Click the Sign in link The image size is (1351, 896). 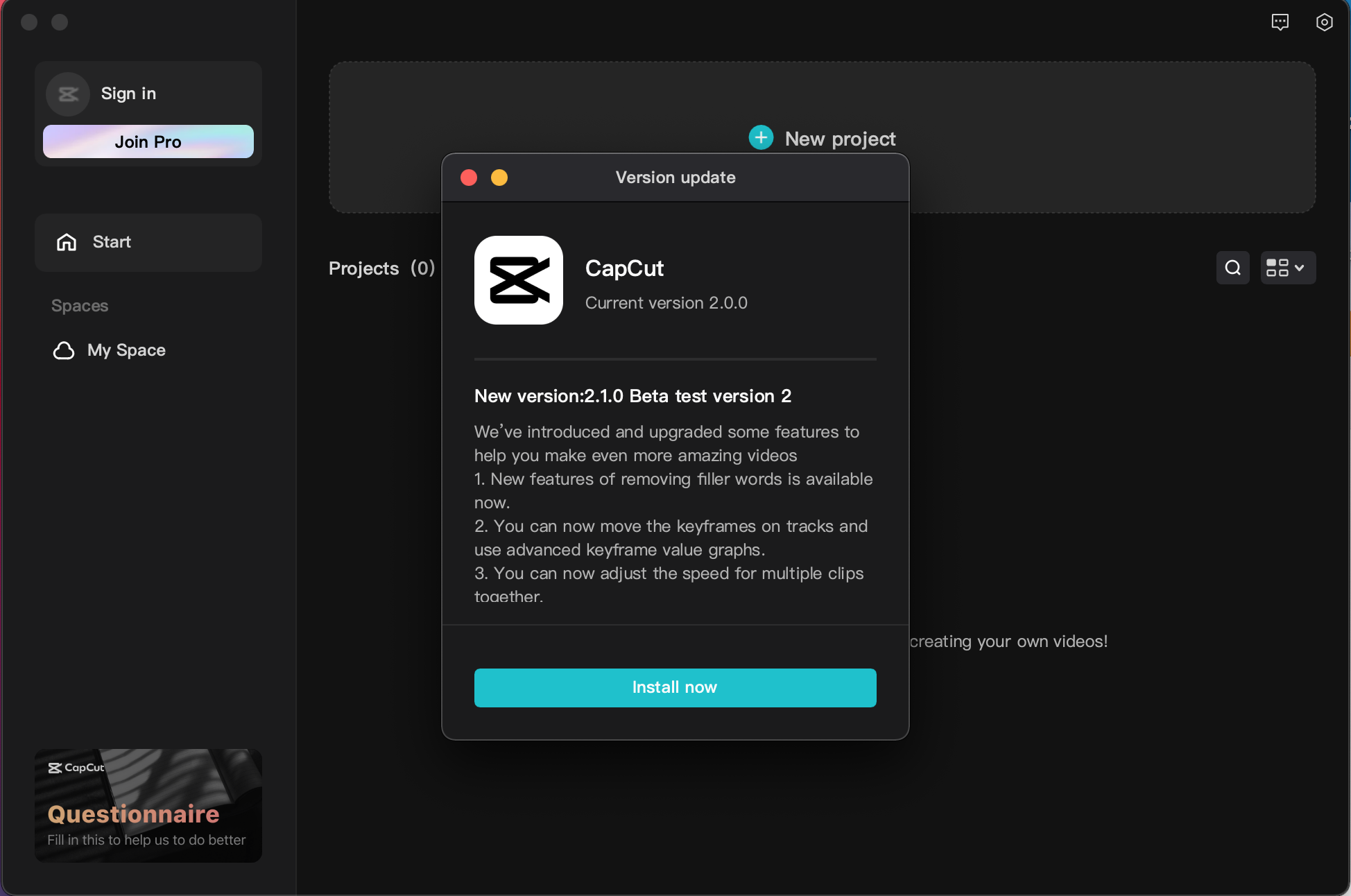click(128, 94)
